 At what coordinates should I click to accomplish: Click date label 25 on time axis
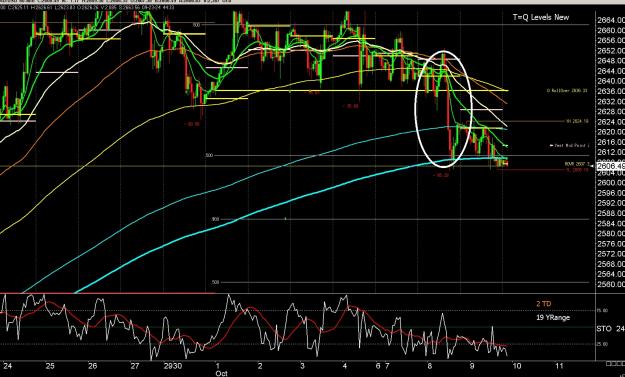(50, 365)
